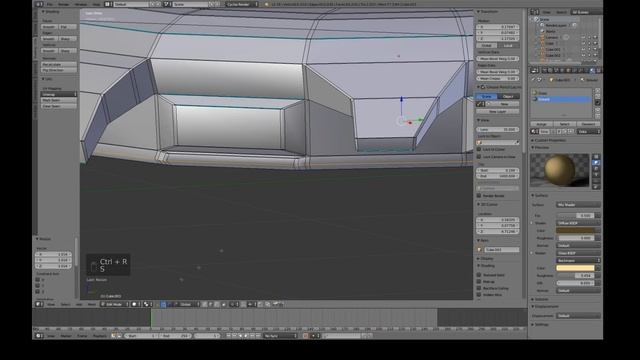Image resolution: width=640 pixels, height=360 pixels.
Task: Open the yellow Glass color swatch
Action: pyautogui.click(x=576, y=268)
